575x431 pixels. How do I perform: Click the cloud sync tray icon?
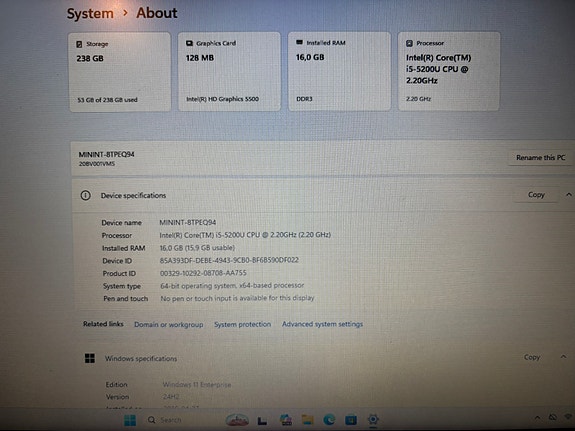pyautogui.click(x=553, y=417)
